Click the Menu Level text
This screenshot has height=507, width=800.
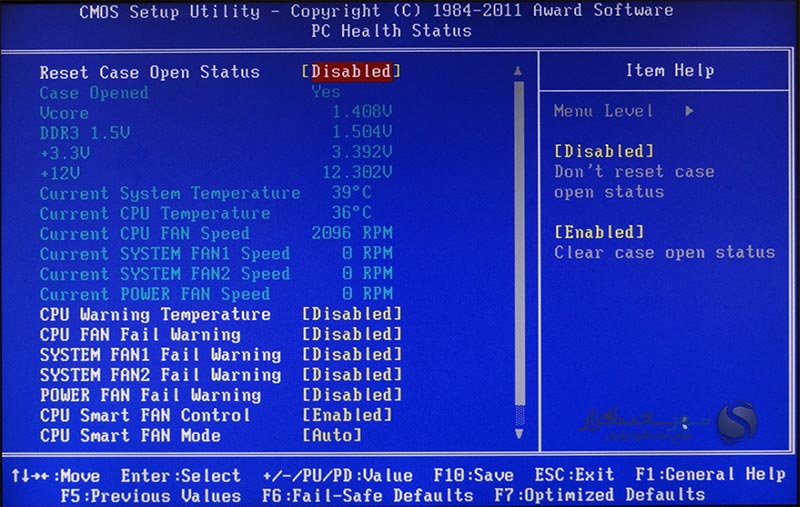tap(603, 111)
